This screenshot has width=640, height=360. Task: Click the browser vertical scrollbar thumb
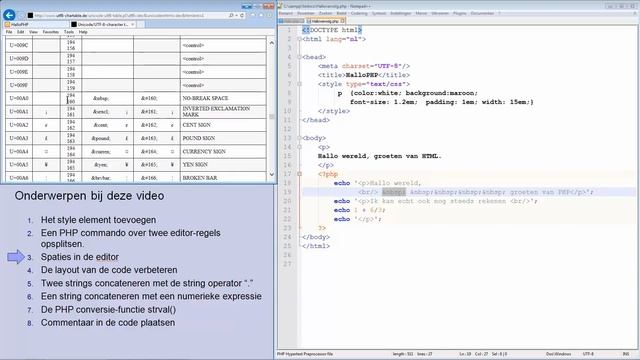coord(272,117)
